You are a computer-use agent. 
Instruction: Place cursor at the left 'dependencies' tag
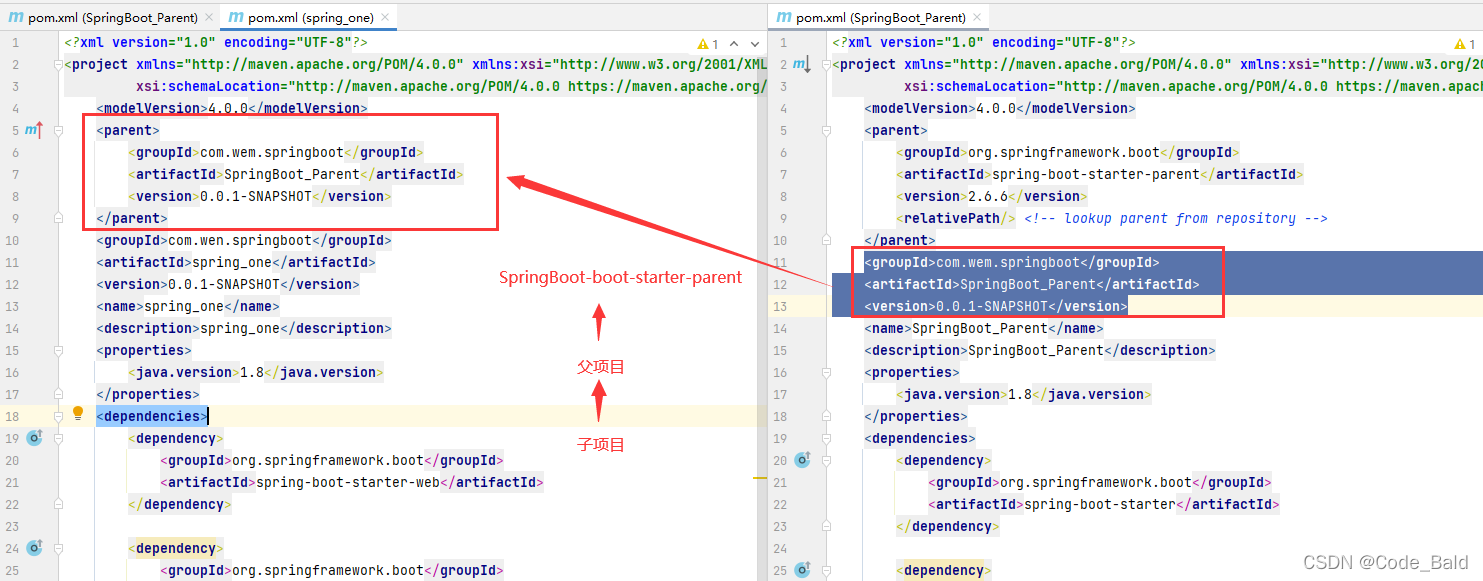152,416
